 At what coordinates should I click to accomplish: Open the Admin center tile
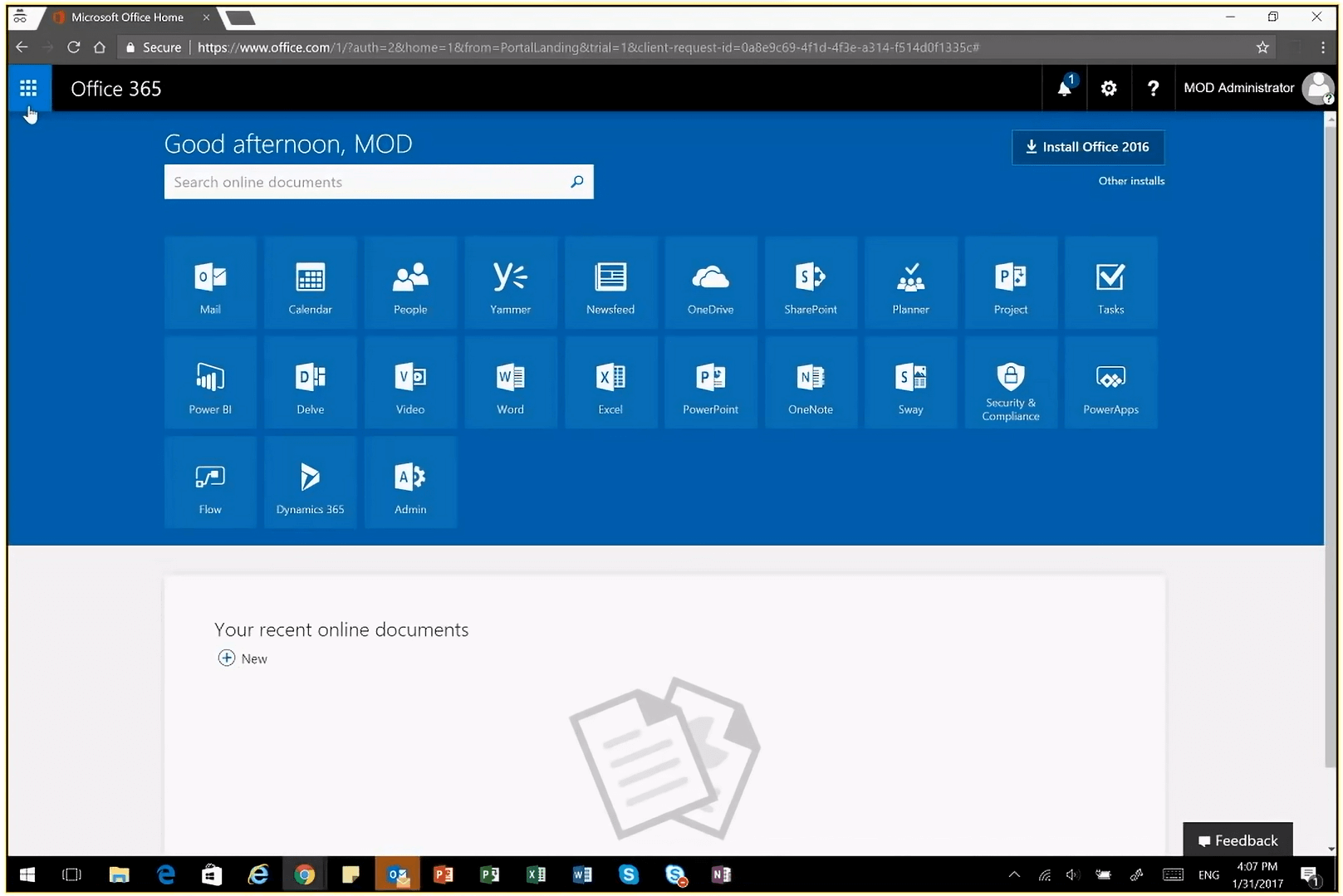coord(410,482)
